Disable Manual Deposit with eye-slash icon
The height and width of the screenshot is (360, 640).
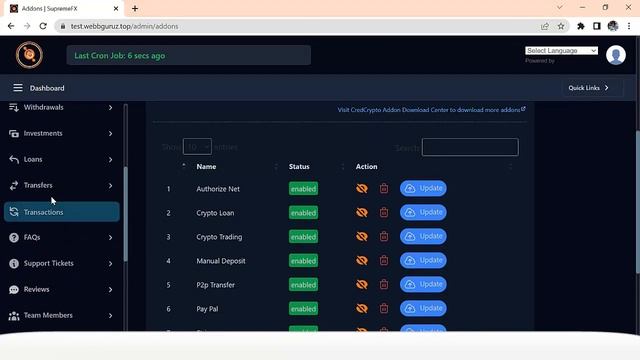tap(362, 260)
